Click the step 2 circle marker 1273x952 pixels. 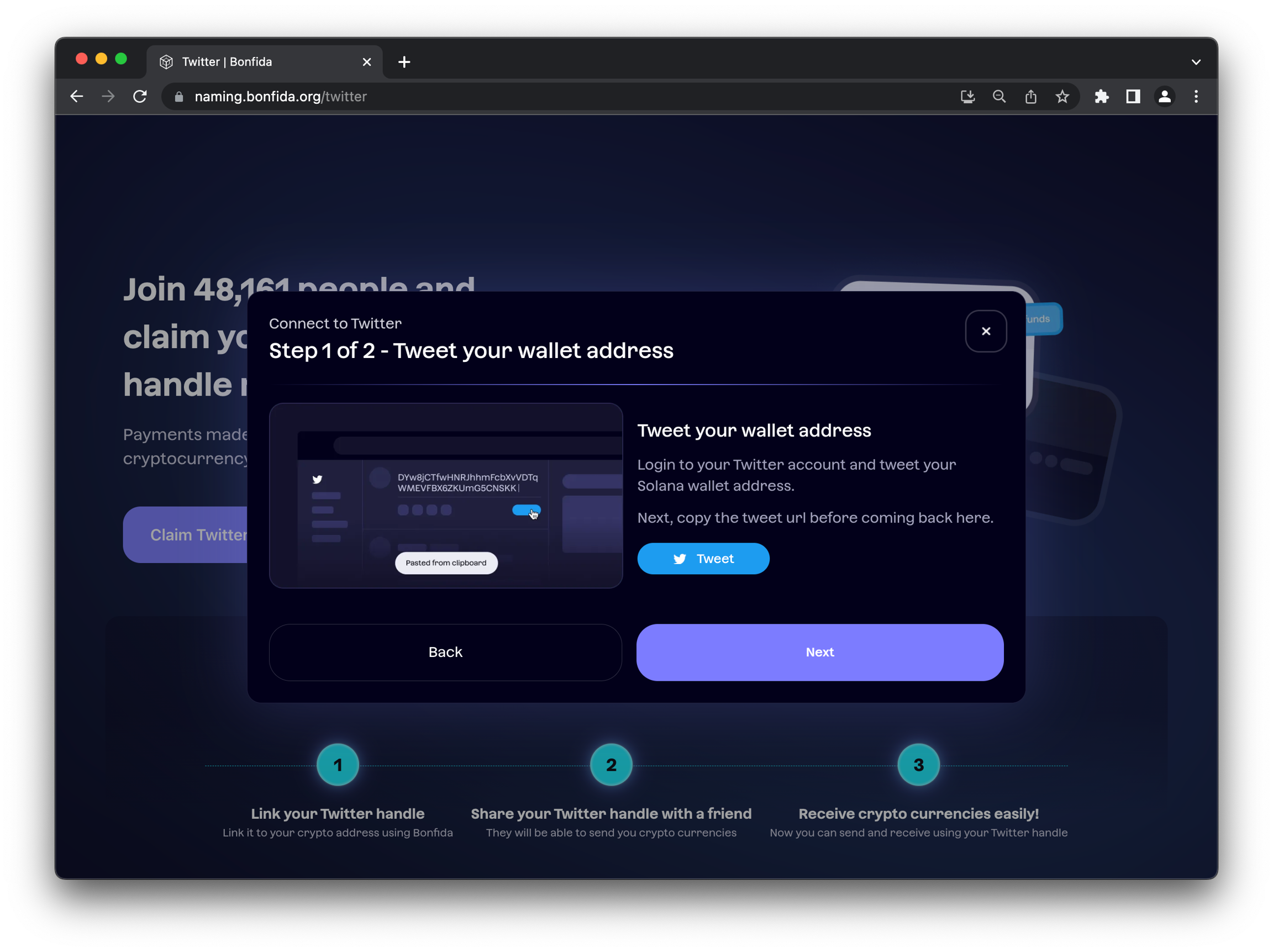[611, 764]
